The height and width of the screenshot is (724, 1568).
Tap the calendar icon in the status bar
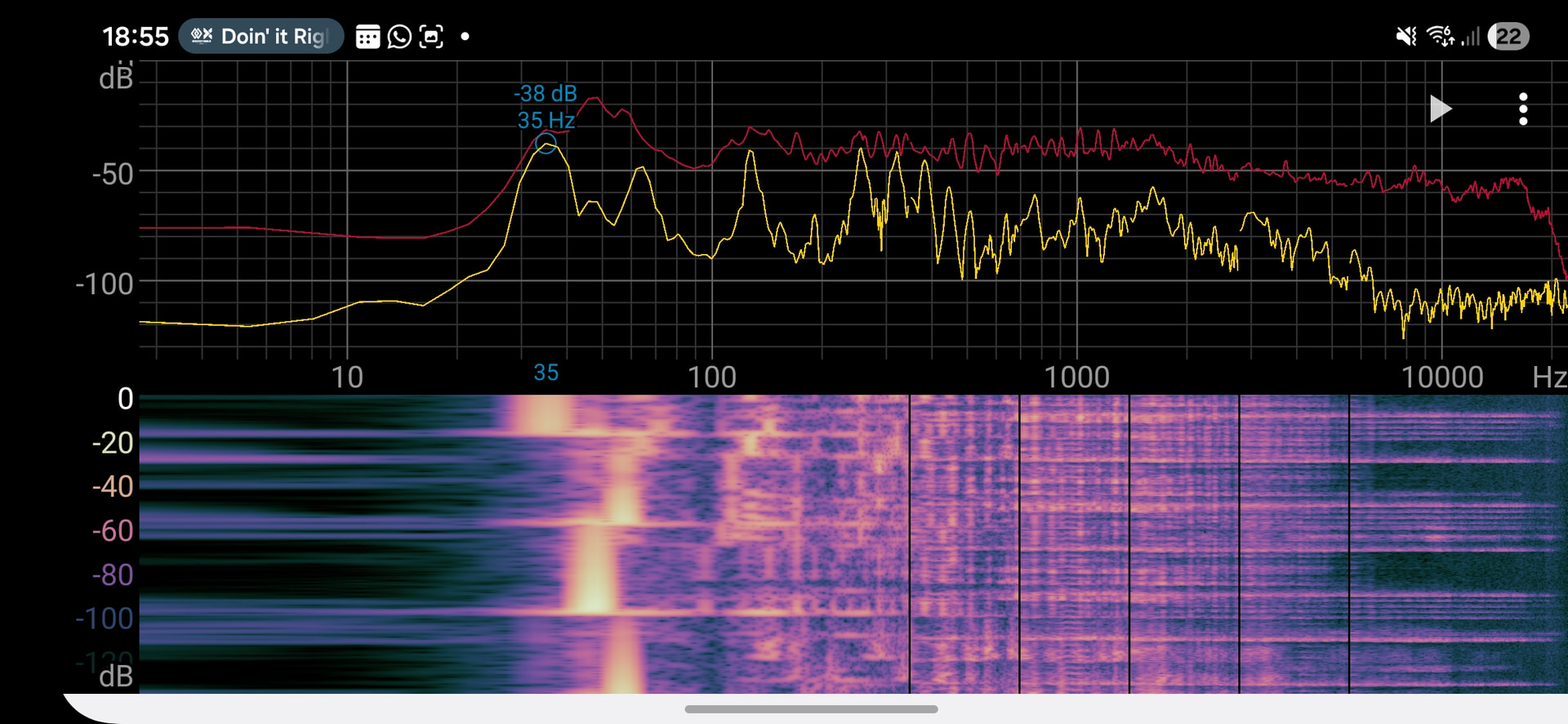tap(367, 37)
